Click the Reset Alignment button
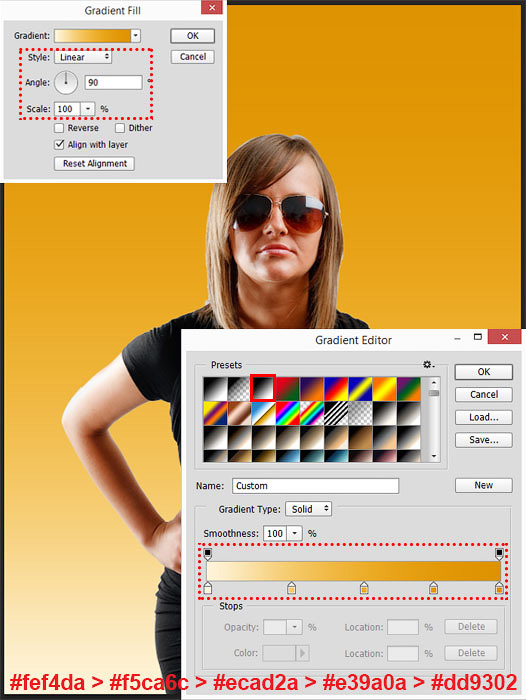Image resolution: width=526 pixels, height=700 pixels. 94,163
